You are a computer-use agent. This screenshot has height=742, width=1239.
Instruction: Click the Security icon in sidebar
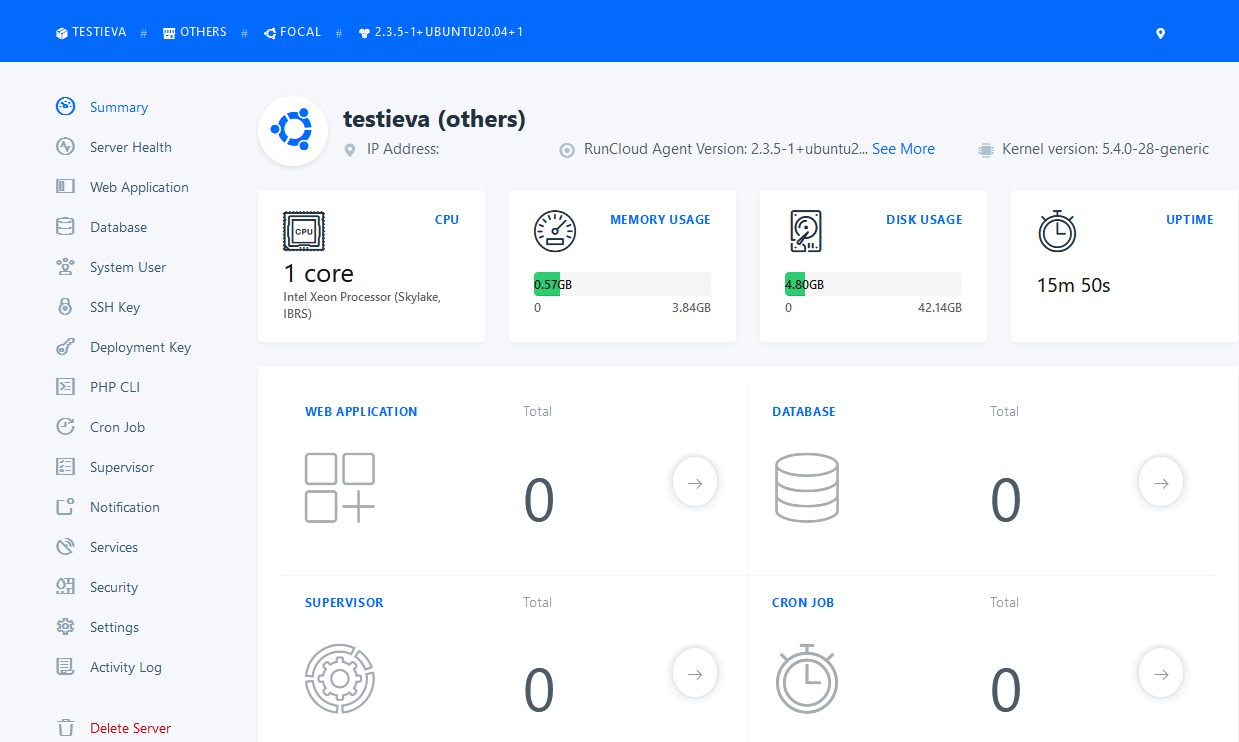(x=65, y=587)
